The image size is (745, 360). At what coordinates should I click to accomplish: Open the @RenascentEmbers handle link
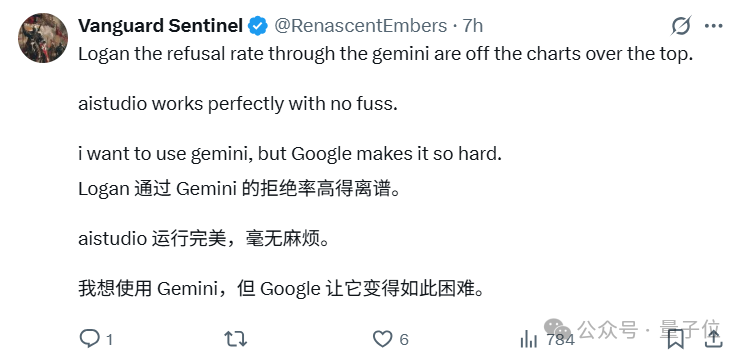(x=361, y=26)
